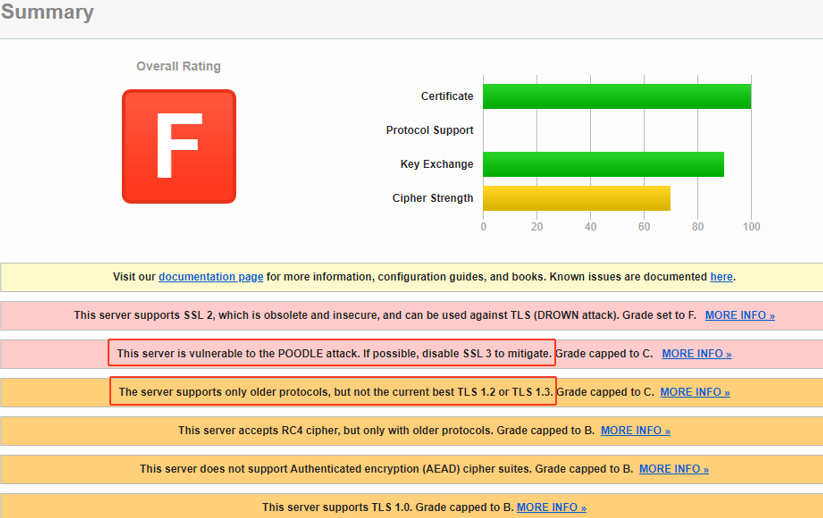Open MORE INFO for DROWN attack warning
823x518 pixels.
click(x=739, y=315)
